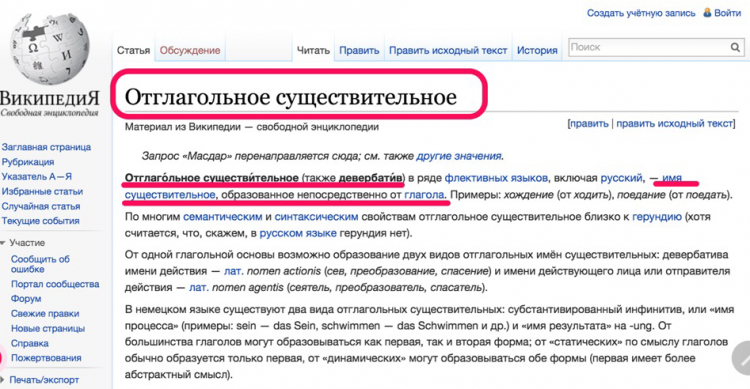Viewport: 750px width, 389px height.
Task: Click the bracketed править section link
Action: pos(589,123)
